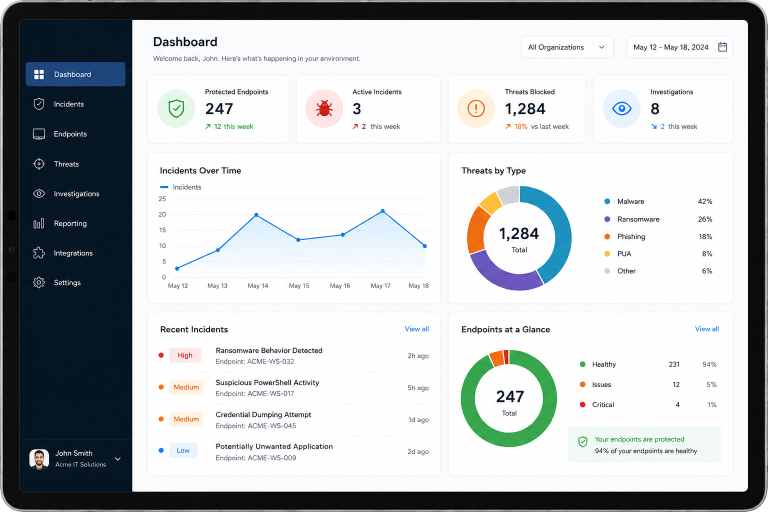The image size is (768, 512).
Task: View all Recent Incidents link
Action: [417, 329]
